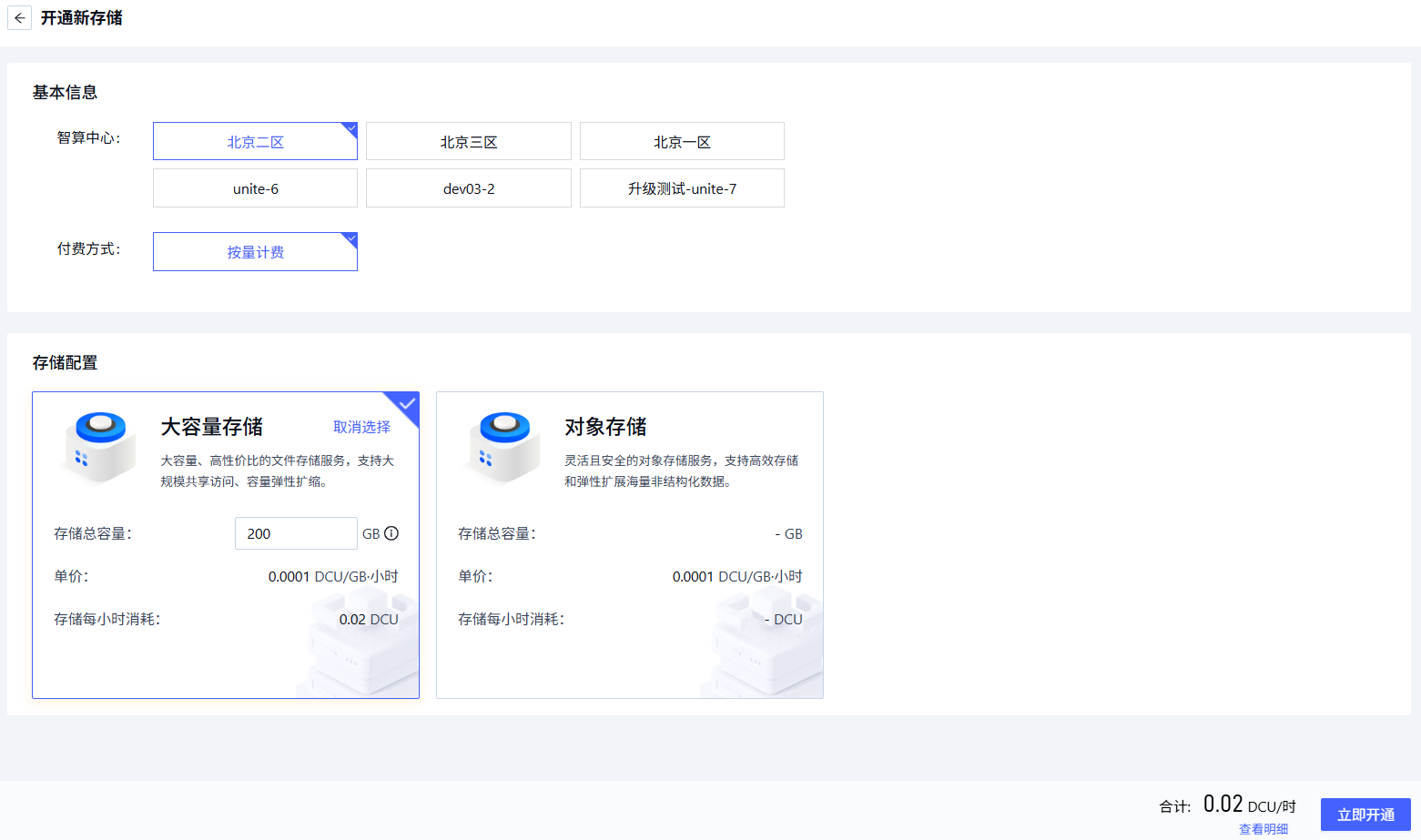Select 北京二区 compute center

(255, 142)
